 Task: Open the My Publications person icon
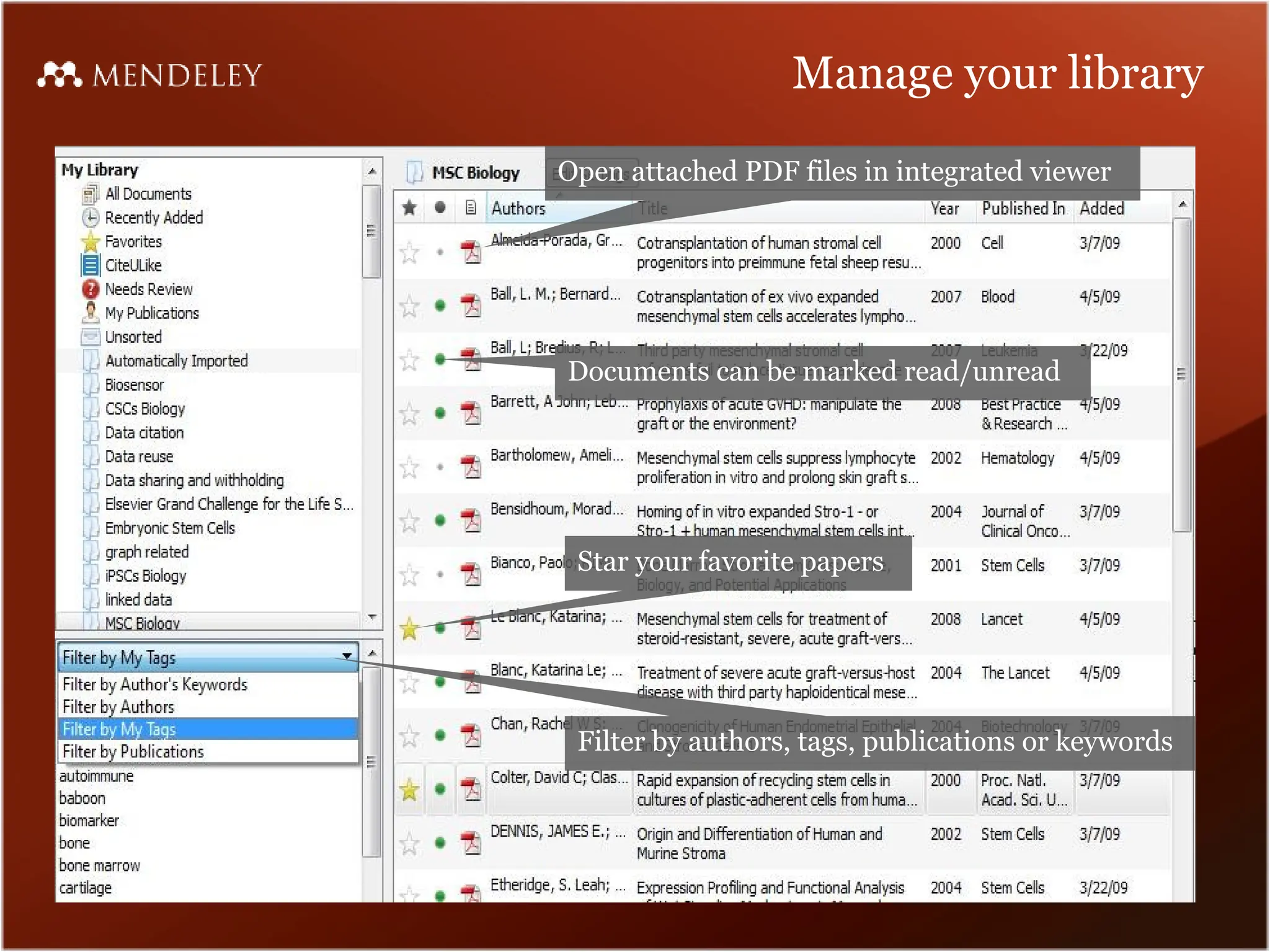coord(91,313)
